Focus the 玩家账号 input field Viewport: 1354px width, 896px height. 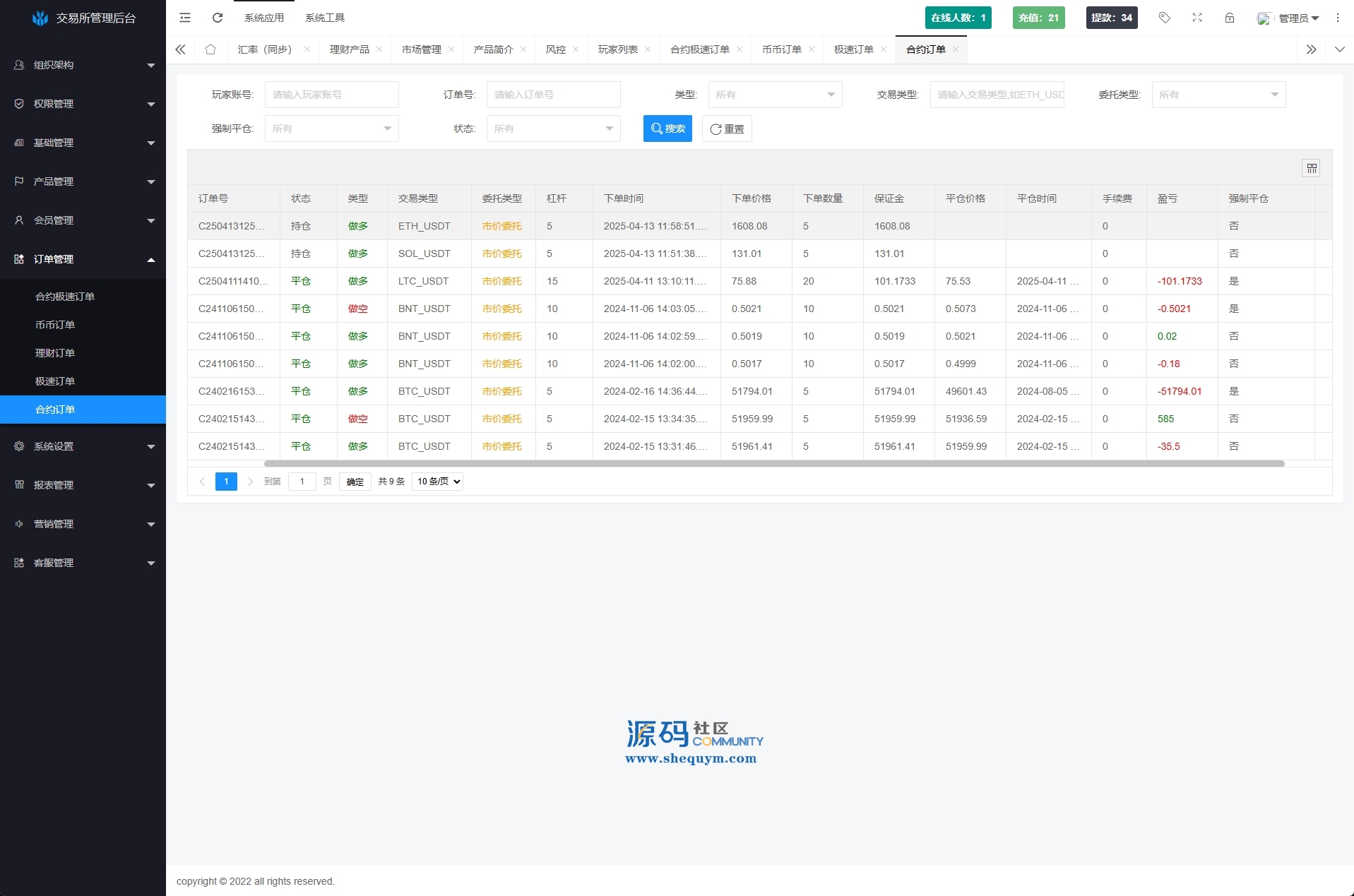point(331,95)
